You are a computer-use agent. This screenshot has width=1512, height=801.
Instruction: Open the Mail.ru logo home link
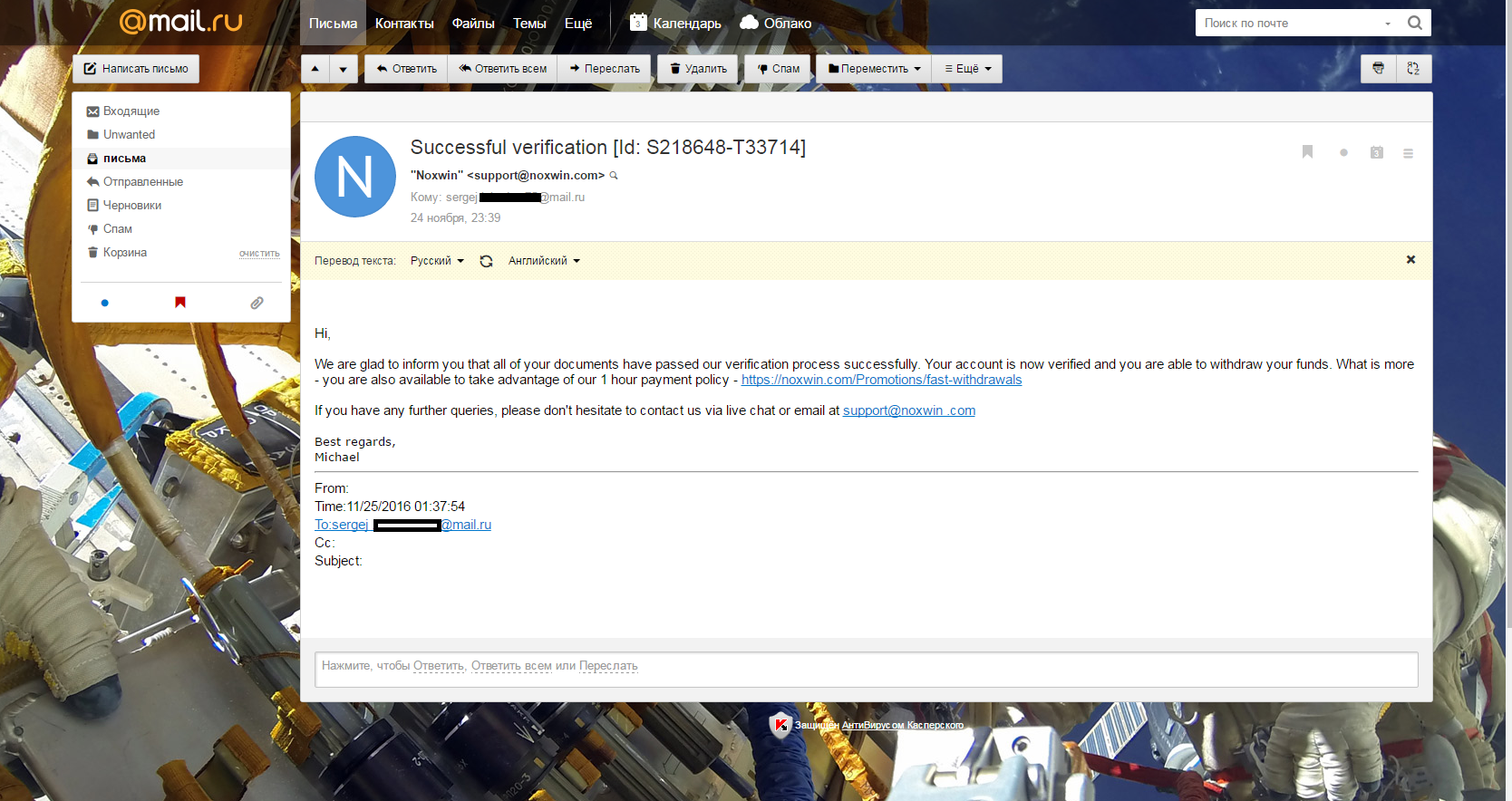click(x=181, y=21)
